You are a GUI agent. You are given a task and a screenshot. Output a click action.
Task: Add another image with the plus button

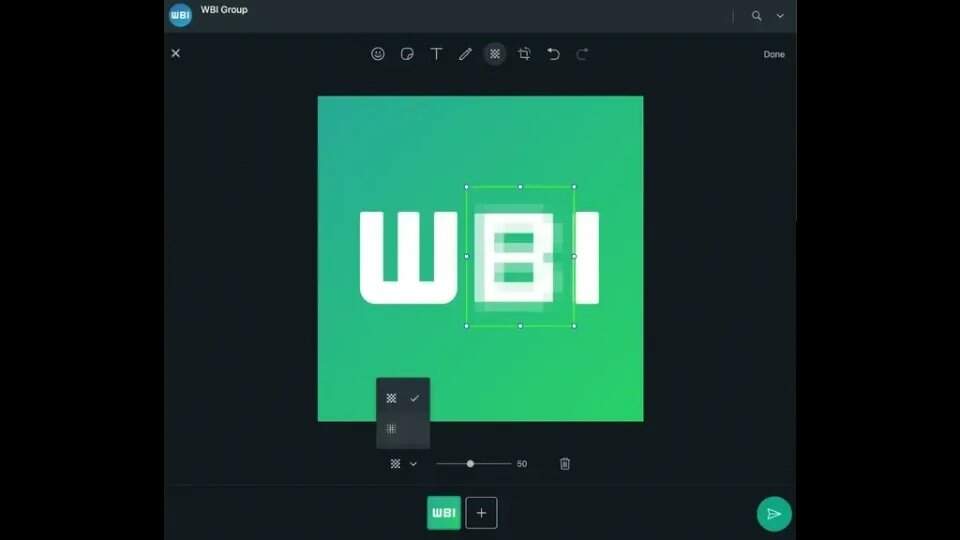click(x=481, y=513)
